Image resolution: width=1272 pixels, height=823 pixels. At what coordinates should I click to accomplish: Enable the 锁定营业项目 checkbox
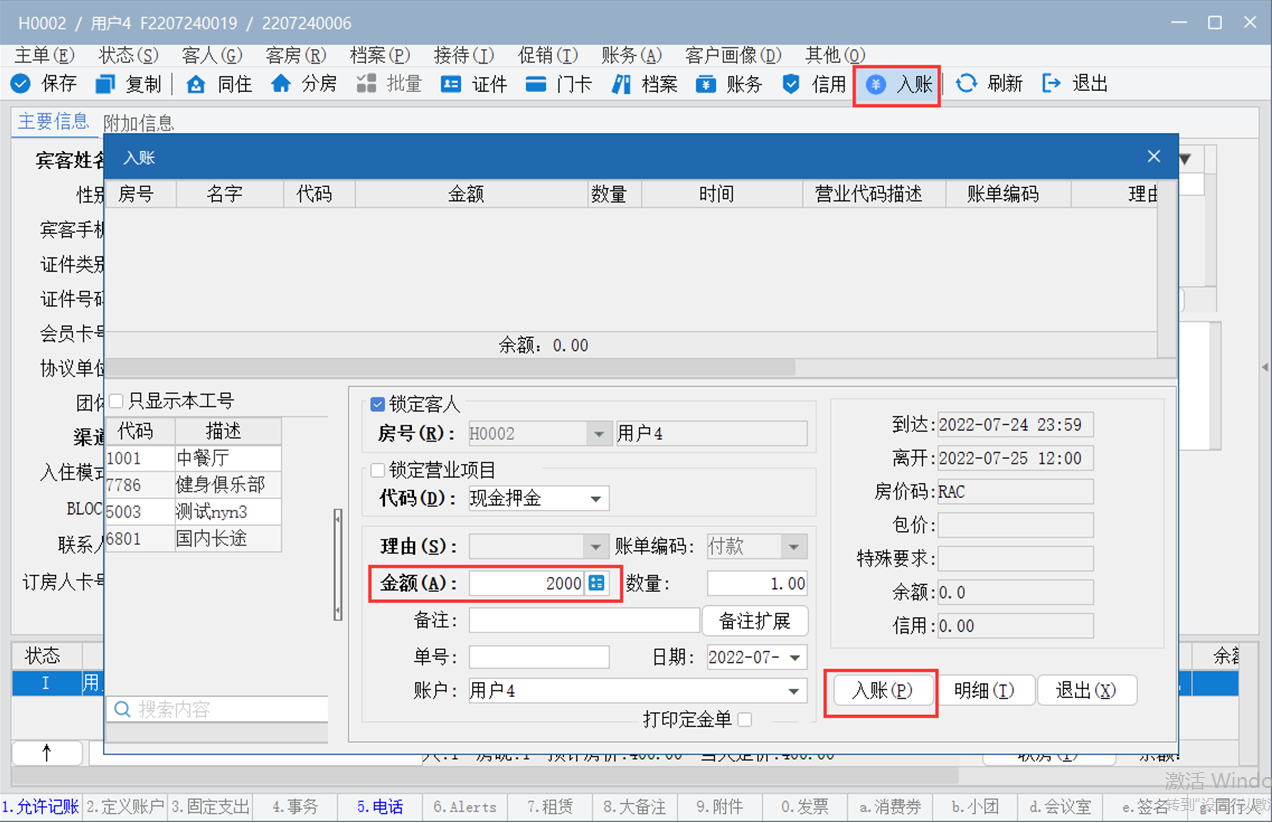tap(377, 470)
